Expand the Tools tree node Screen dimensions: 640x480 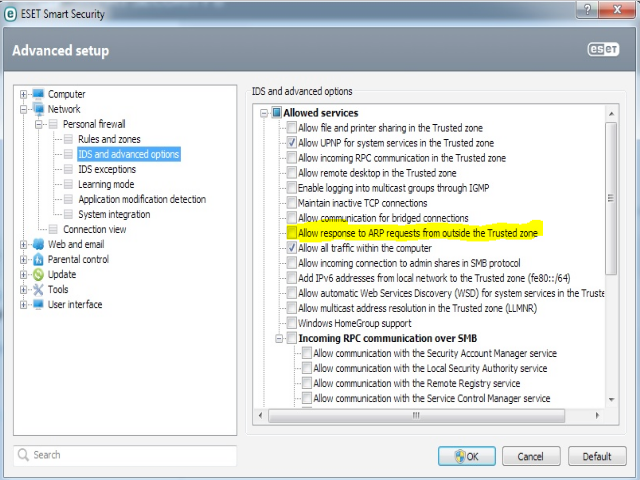point(23,290)
